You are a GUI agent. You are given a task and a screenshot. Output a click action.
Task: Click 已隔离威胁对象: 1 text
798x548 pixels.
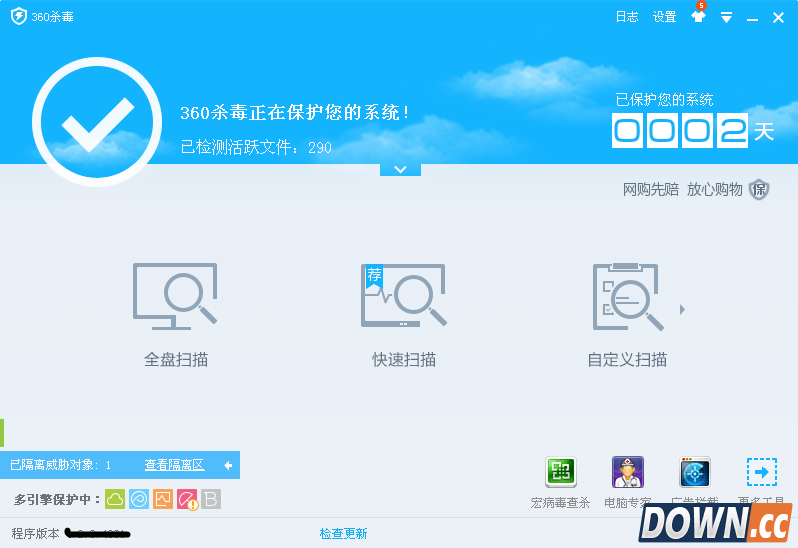[61, 465]
